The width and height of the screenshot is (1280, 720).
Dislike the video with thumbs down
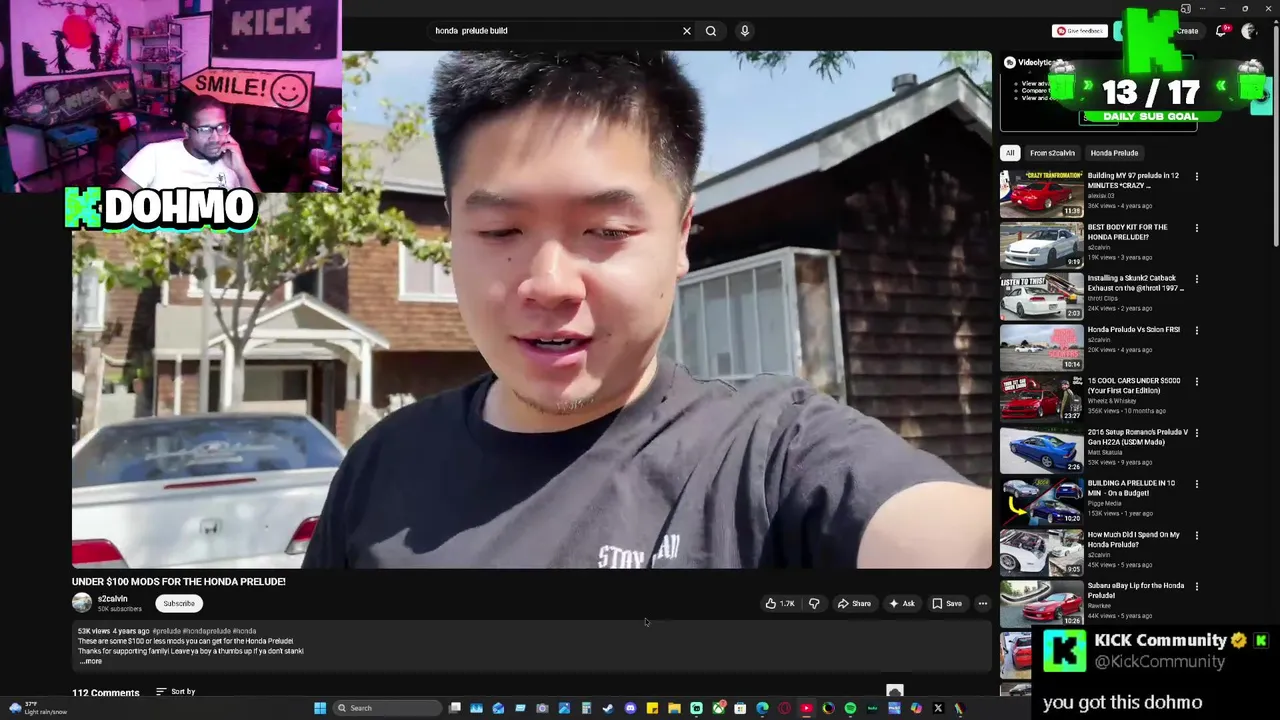(x=814, y=603)
